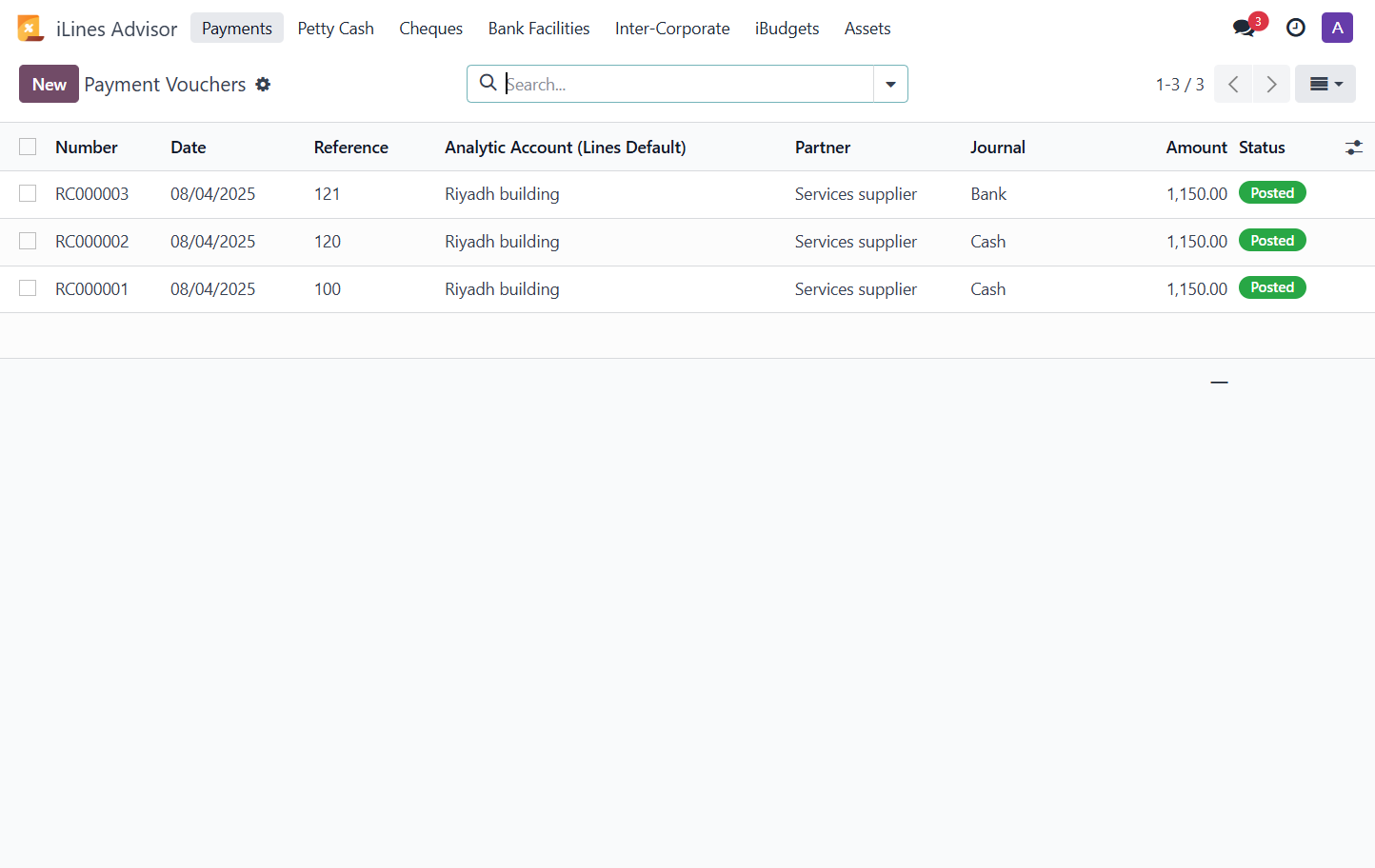This screenshot has height=868, width=1375.
Task: Open the Bank Facilities menu
Action: tap(539, 29)
